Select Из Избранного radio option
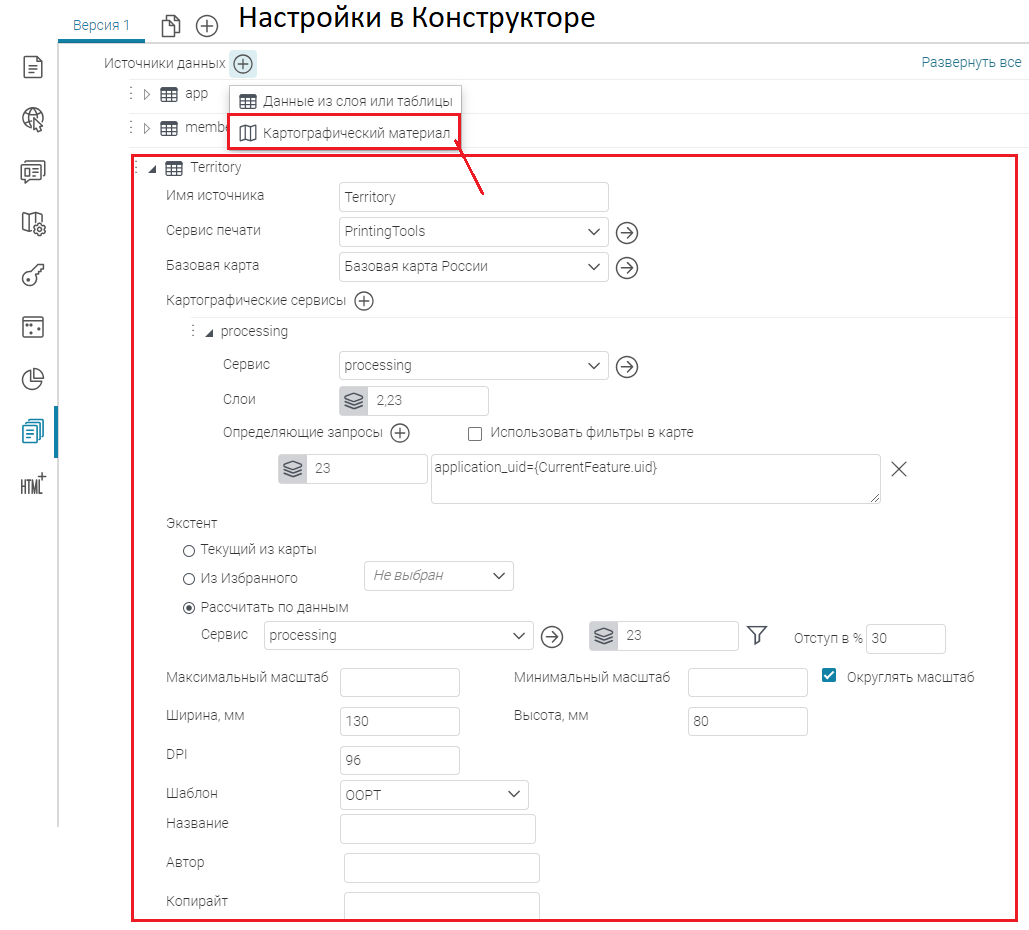This screenshot has width=1029, height=930. pyautogui.click(x=189, y=578)
